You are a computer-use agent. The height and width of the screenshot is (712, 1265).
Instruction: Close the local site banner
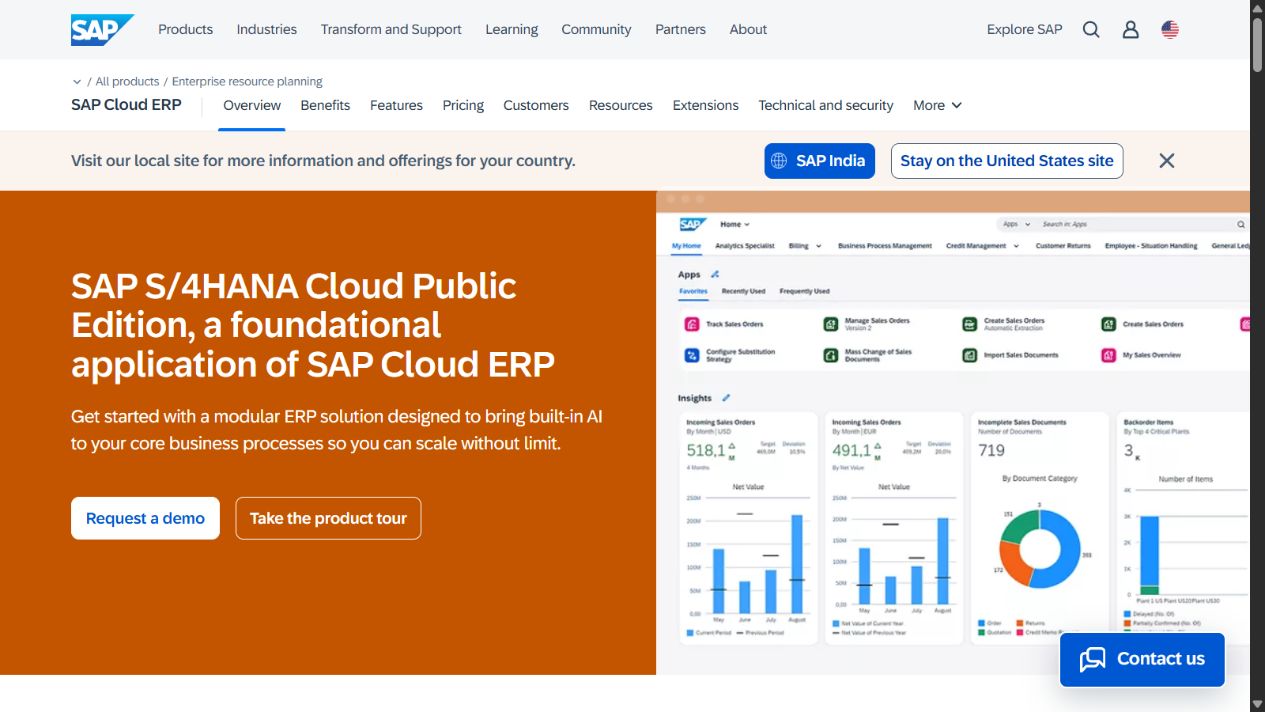[1166, 160]
